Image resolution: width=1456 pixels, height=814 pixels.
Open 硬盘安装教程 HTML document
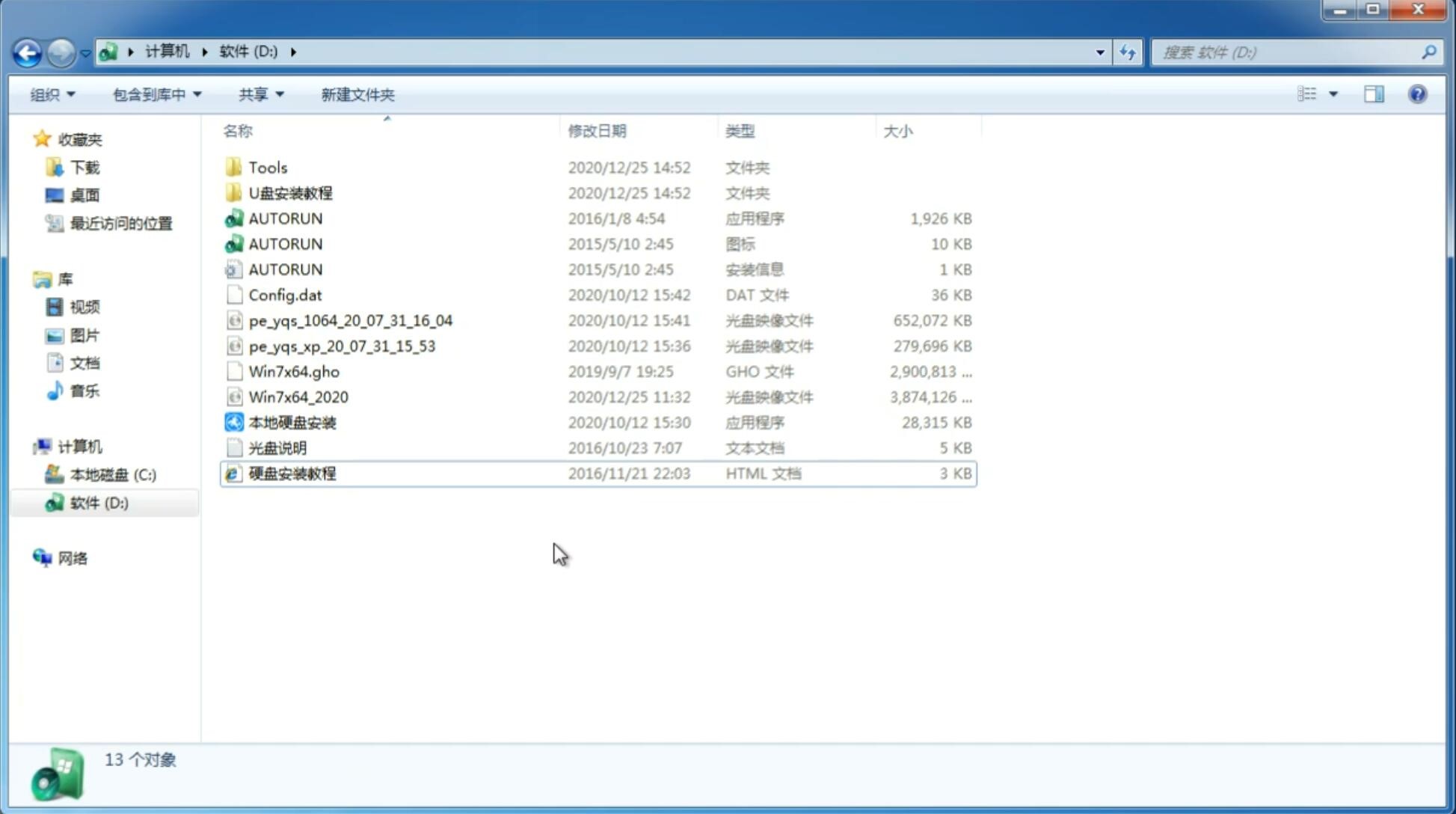292,473
